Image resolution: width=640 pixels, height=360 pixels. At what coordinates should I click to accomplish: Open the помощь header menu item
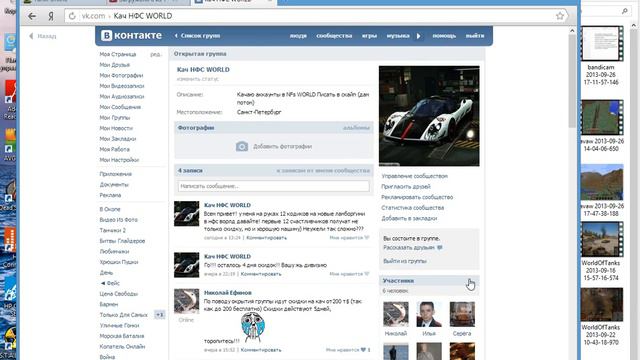pos(444,36)
